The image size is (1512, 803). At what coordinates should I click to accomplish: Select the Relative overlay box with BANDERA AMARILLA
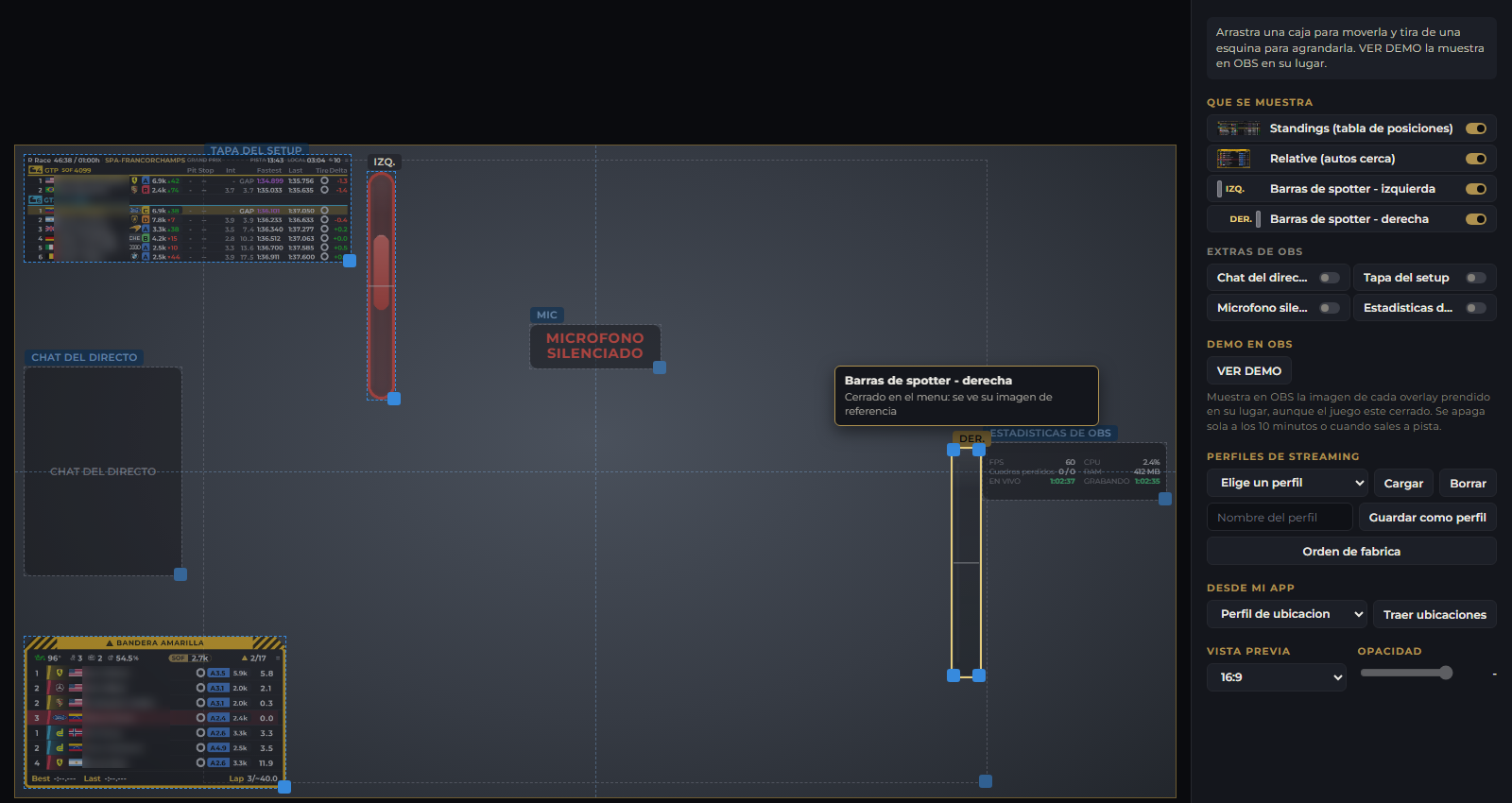click(x=154, y=712)
